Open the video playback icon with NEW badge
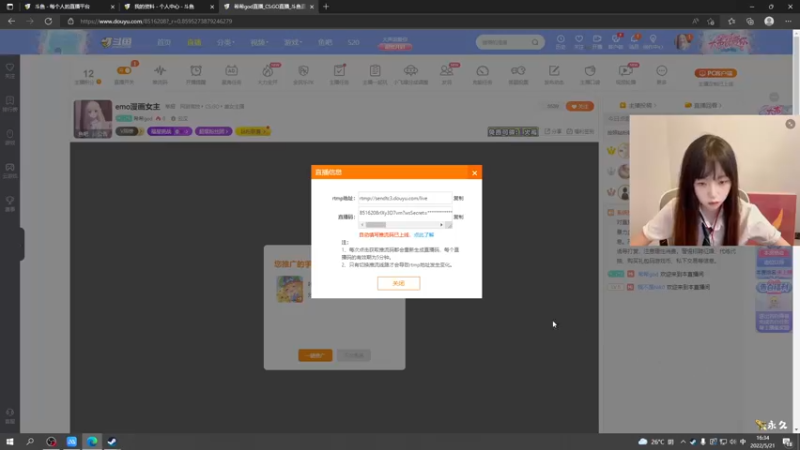The width and height of the screenshot is (800, 450). tap(626, 71)
